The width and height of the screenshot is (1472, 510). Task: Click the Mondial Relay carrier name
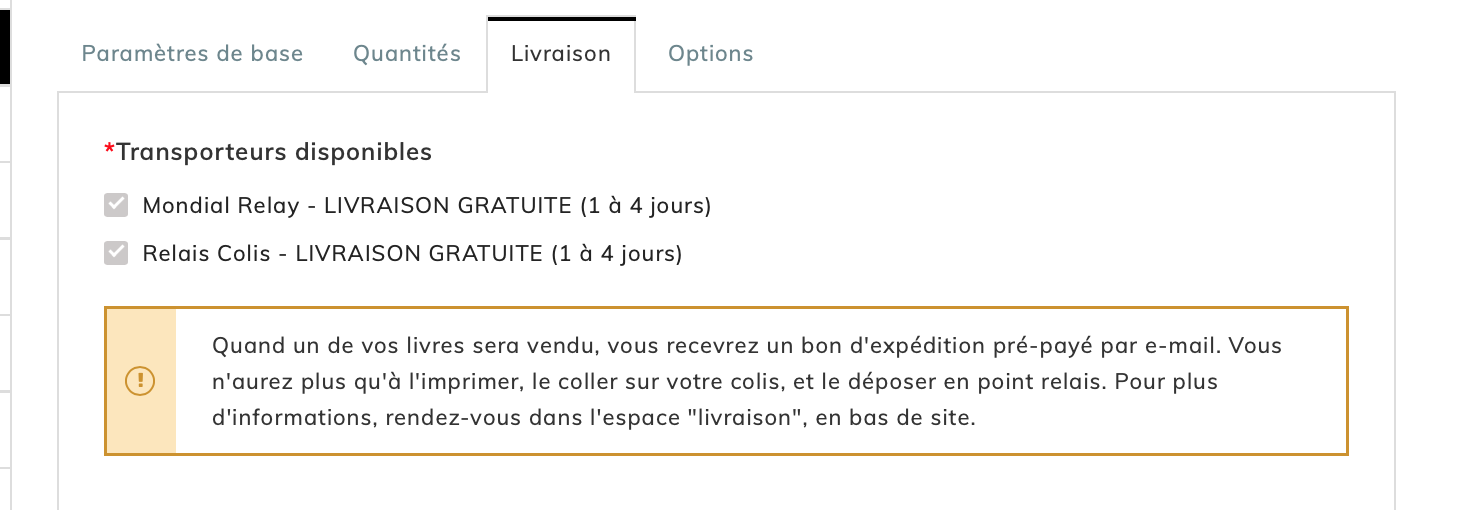pyautogui.click(x=221, y=206)
